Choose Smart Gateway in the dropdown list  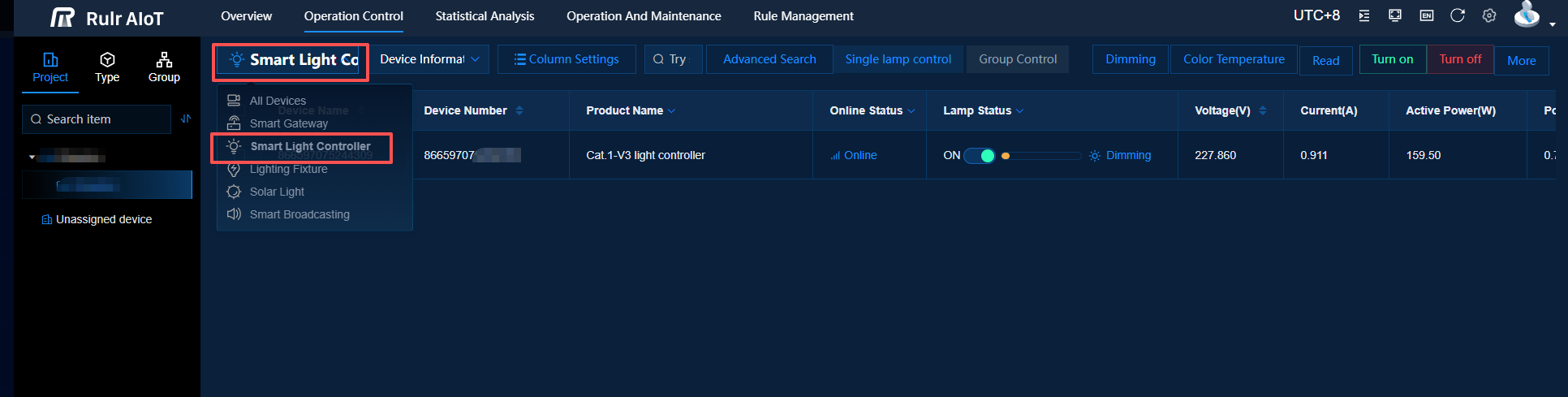pos(288,123)
